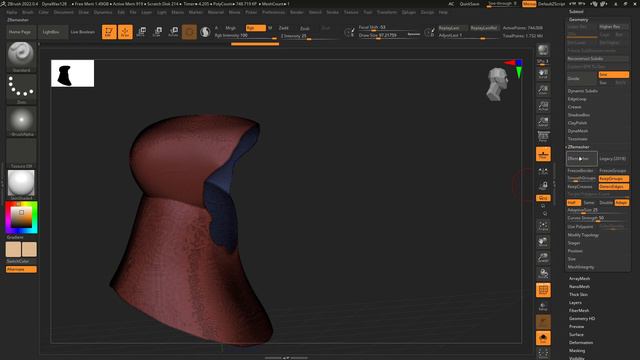This screenshot has width=640, height=360.
Task: Click the Move view icon
Action: pyautogui.click(x=543, y=242)
